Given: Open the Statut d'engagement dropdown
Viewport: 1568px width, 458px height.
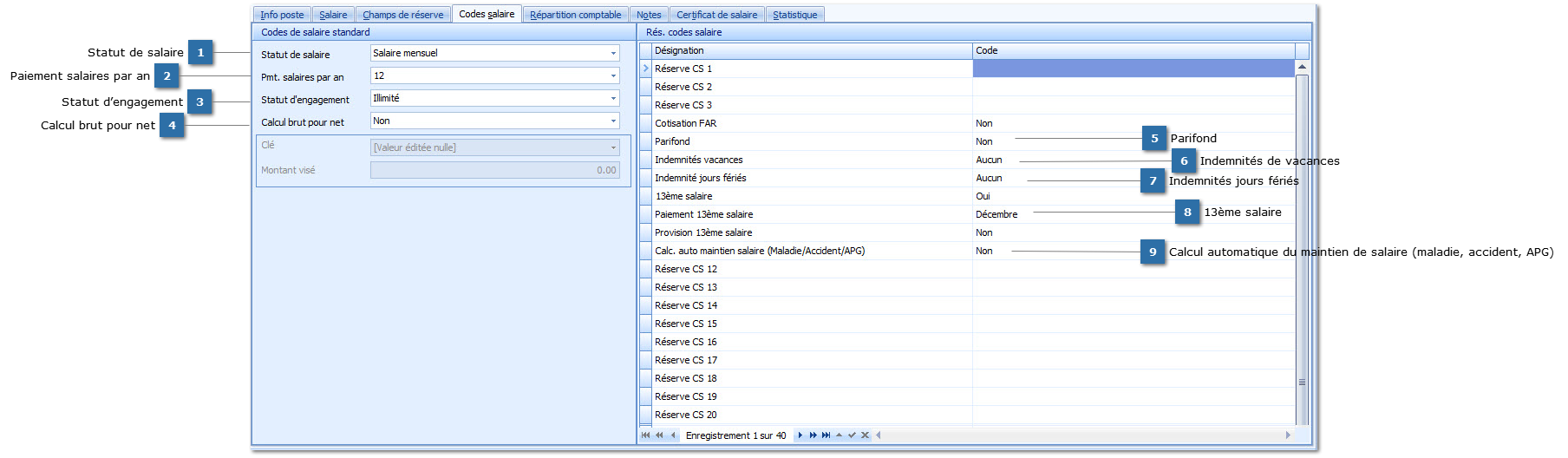Looking at the screenshot, I should coord(613,99).
